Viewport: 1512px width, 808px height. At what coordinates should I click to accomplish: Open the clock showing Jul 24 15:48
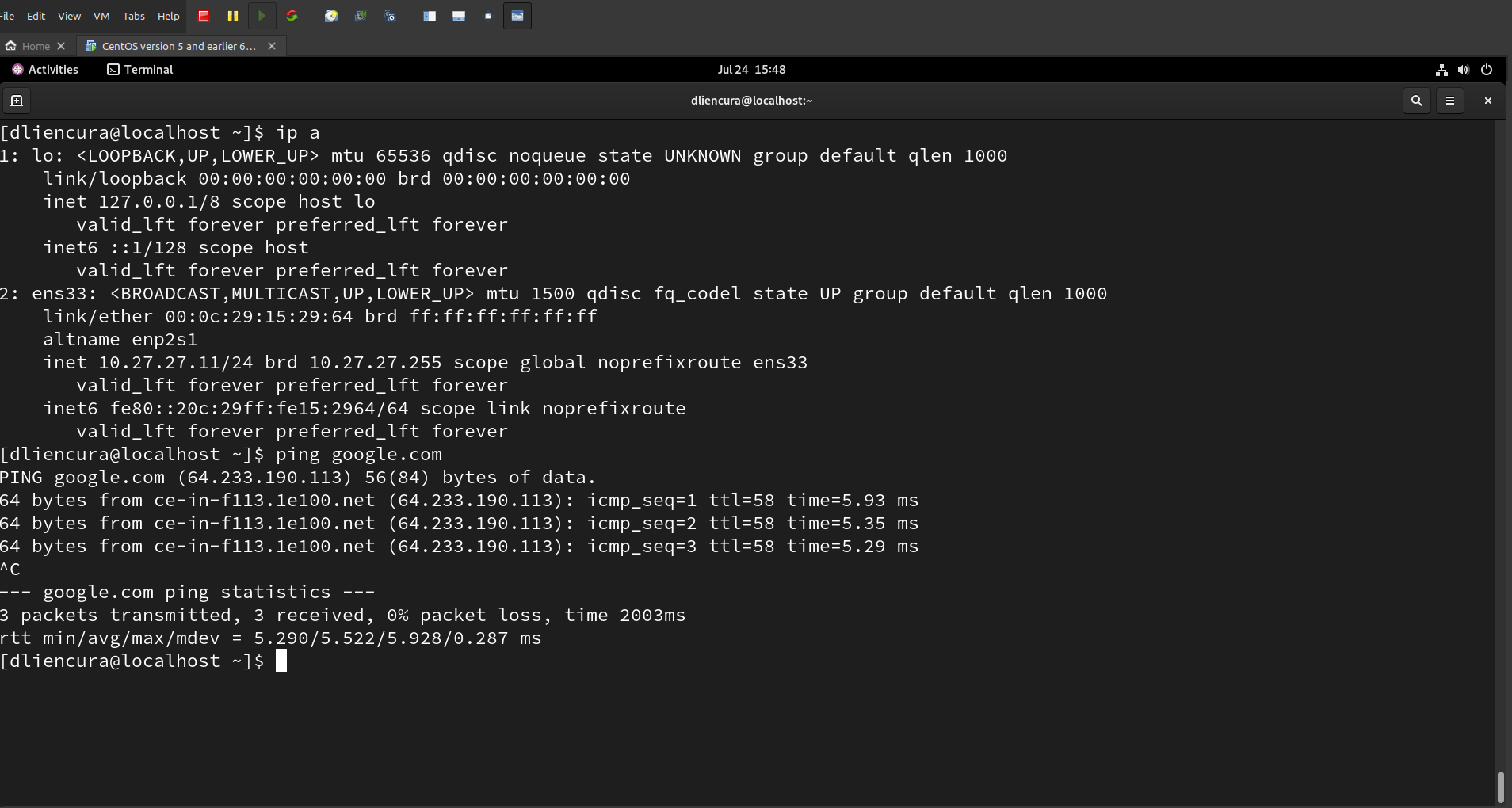(x=751, y=70)
